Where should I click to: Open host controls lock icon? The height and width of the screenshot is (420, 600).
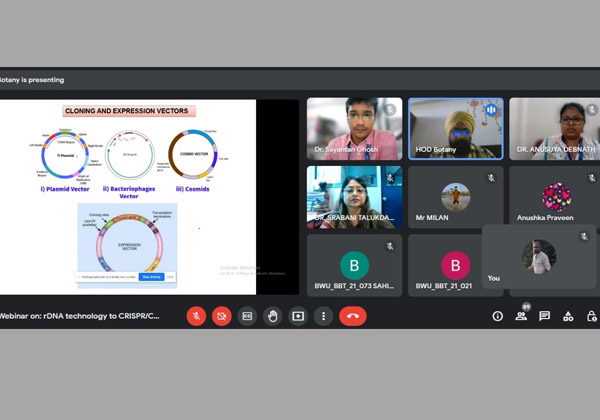click(x=592, y=316)
